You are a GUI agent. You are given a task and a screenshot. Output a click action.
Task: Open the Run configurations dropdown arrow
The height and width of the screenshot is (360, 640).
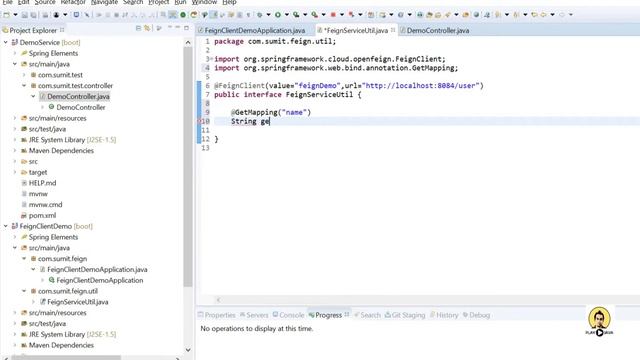click(287, 15)
